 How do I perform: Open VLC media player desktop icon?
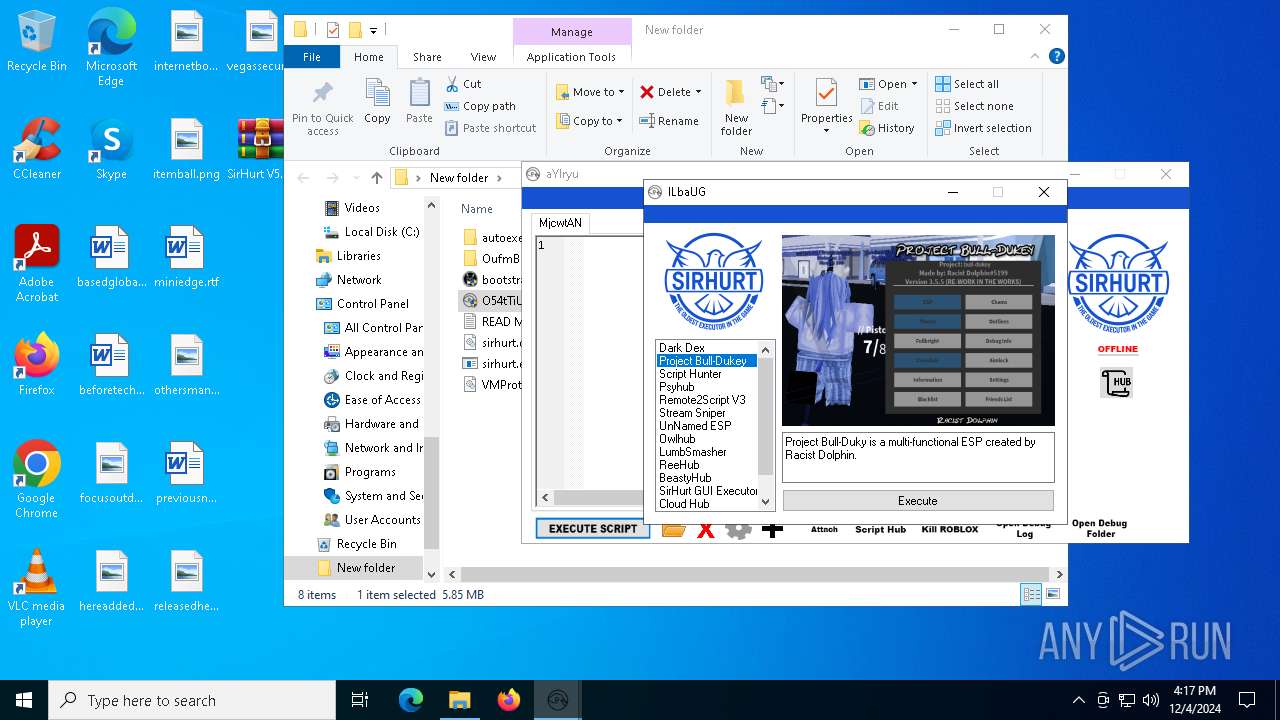[x=37, y=588]
